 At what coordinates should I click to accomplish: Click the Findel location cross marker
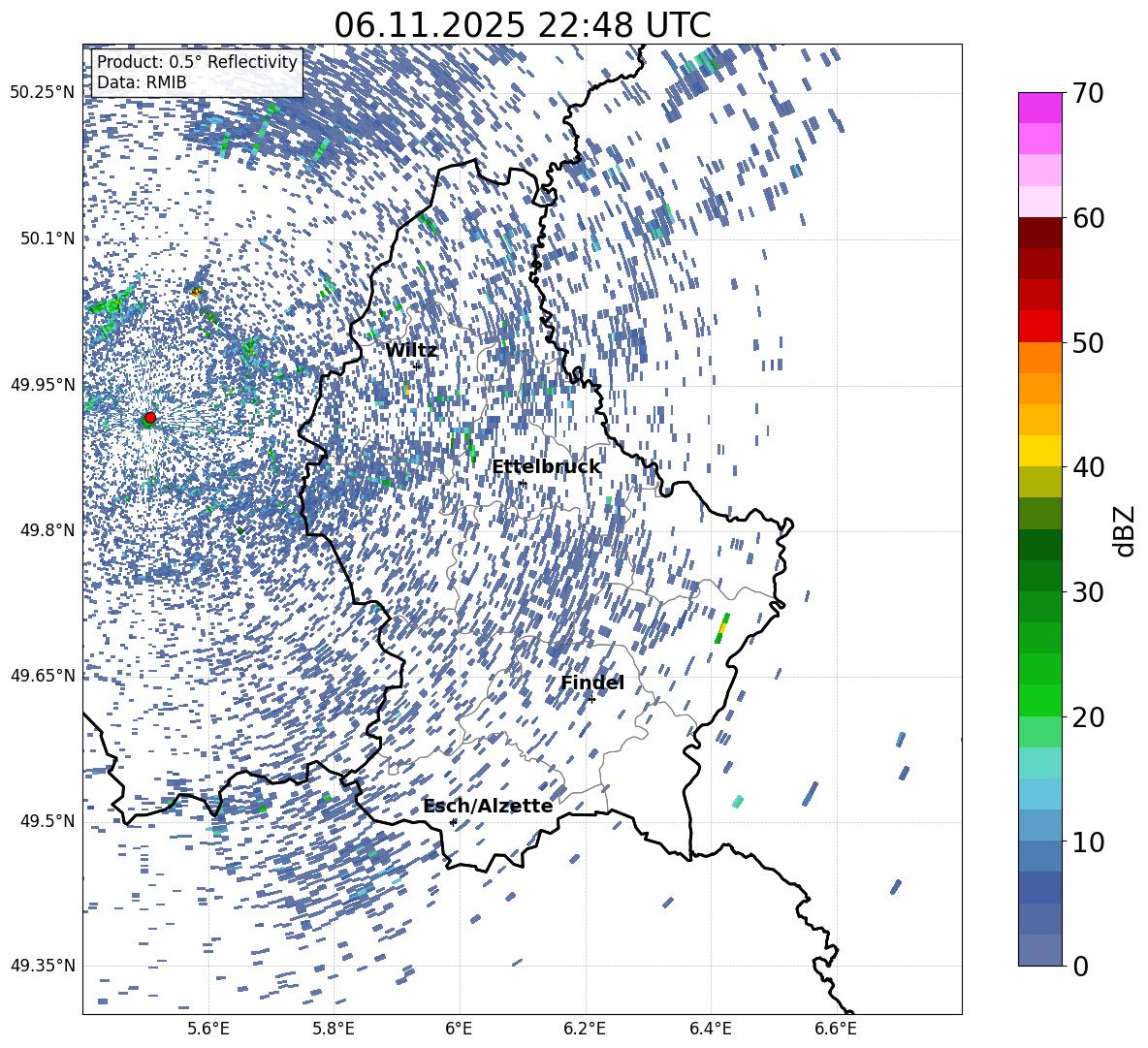point(591,700)
